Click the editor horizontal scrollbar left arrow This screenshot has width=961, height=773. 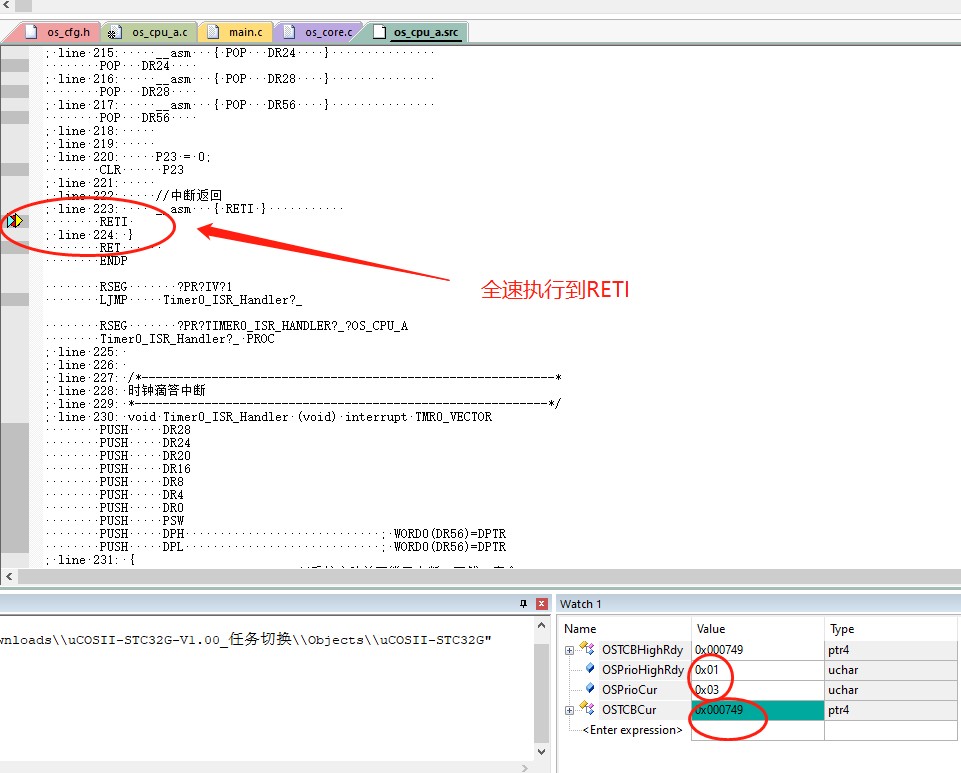[x=9, y=576]
